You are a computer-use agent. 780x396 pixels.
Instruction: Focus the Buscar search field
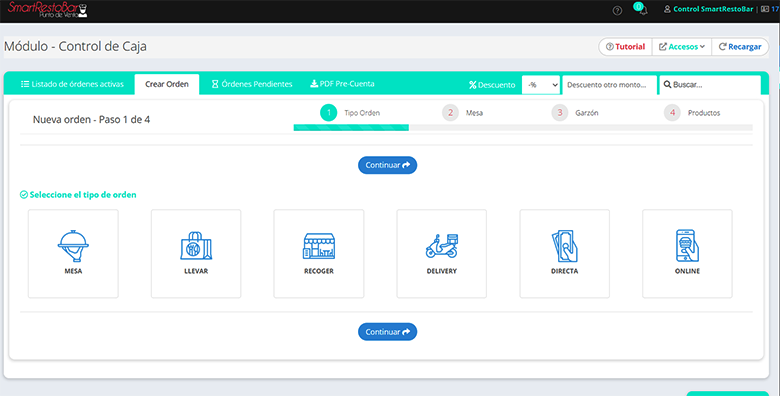coord(710,85)
